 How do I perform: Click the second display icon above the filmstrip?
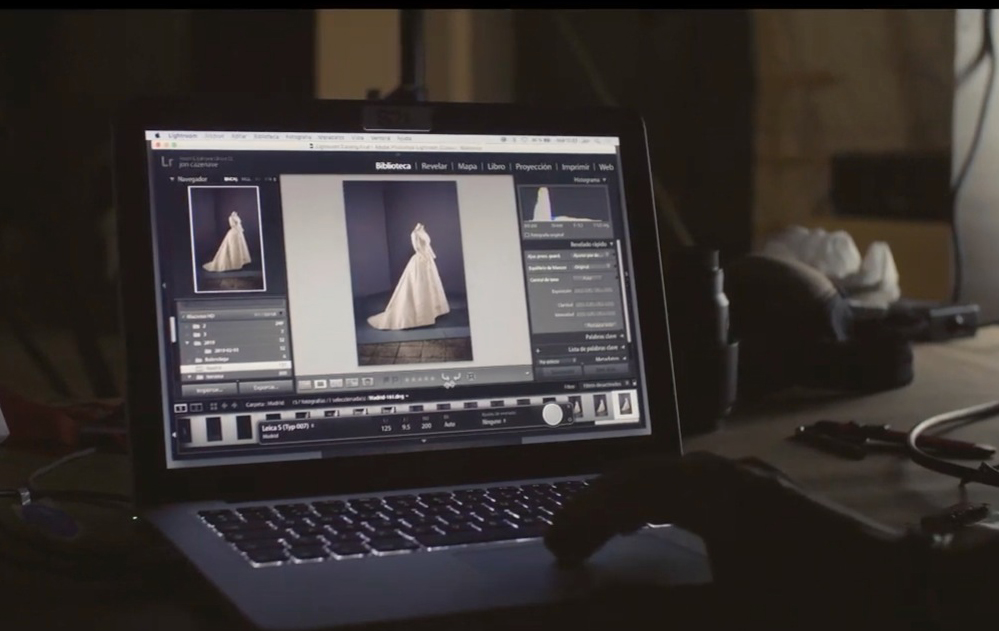pyautogui.click(x=195, y=405)
